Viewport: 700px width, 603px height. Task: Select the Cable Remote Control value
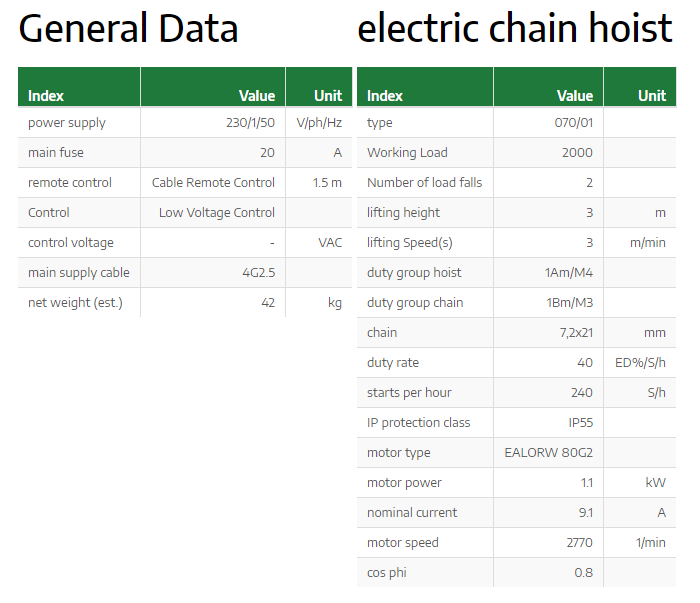(x=213, y=183)
